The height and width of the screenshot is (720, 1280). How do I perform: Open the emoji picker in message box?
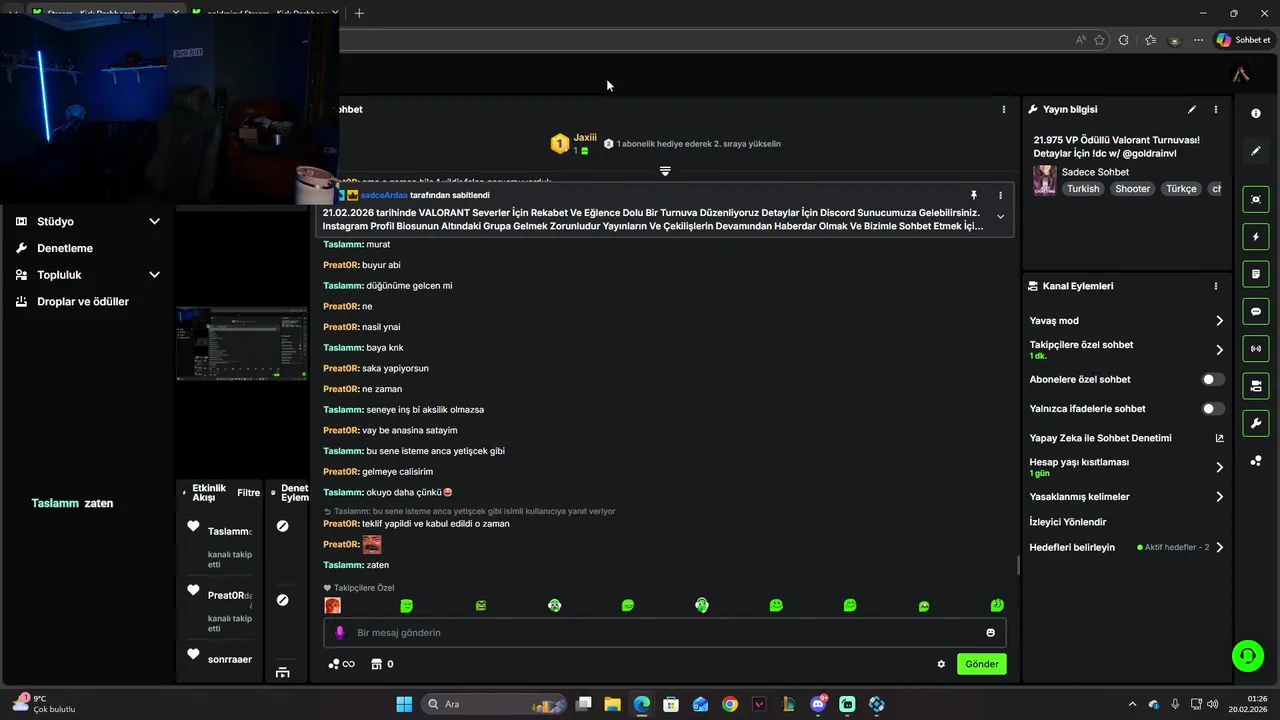tap(991, 632)
